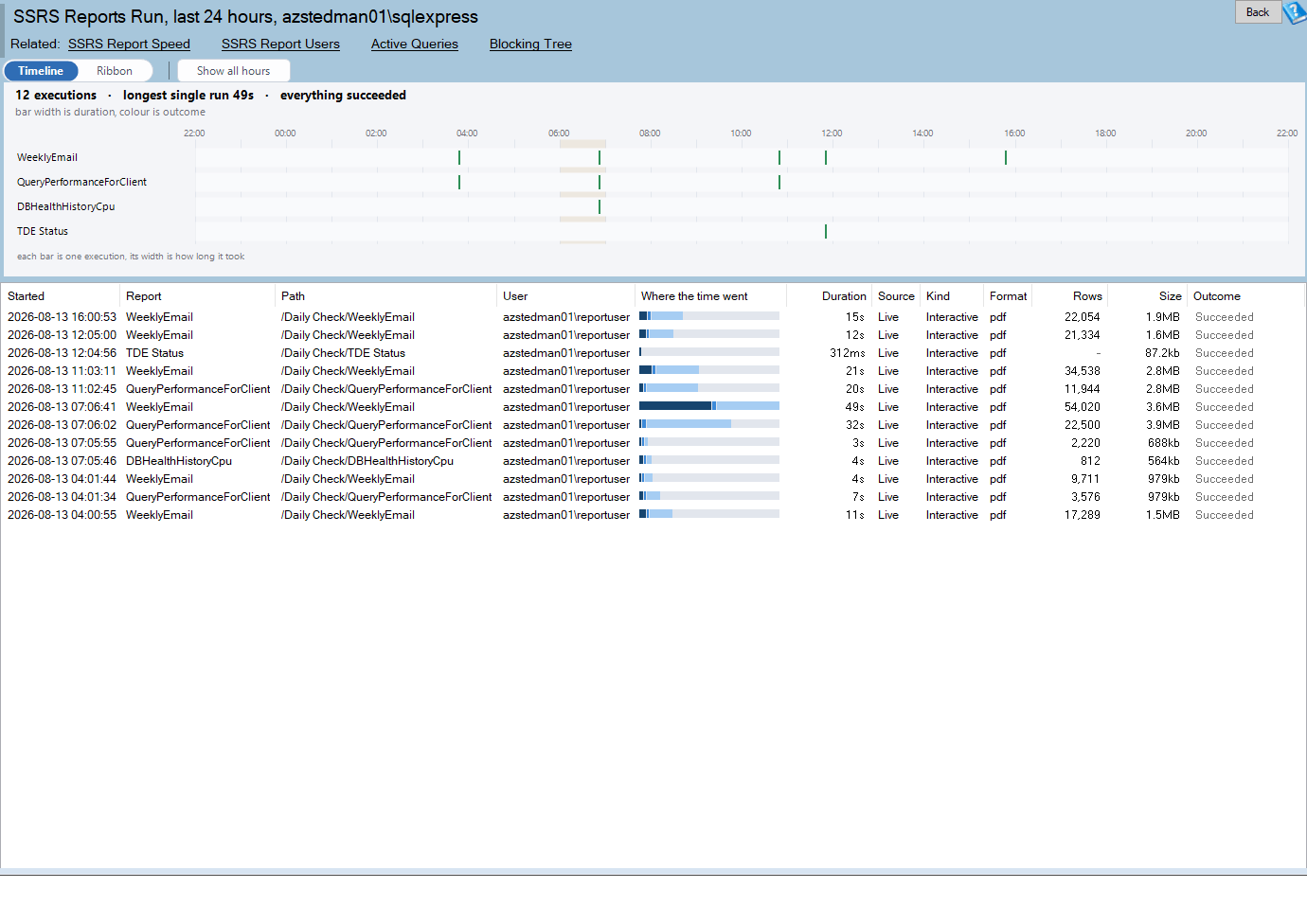
Task: Click the TDE Status report name in the table
Action: pyautogui.click(x=154, y=353)
